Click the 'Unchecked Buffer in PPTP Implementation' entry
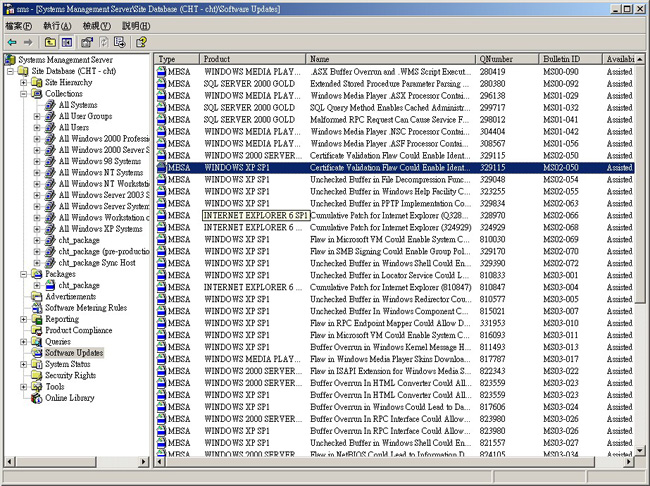 390,204
